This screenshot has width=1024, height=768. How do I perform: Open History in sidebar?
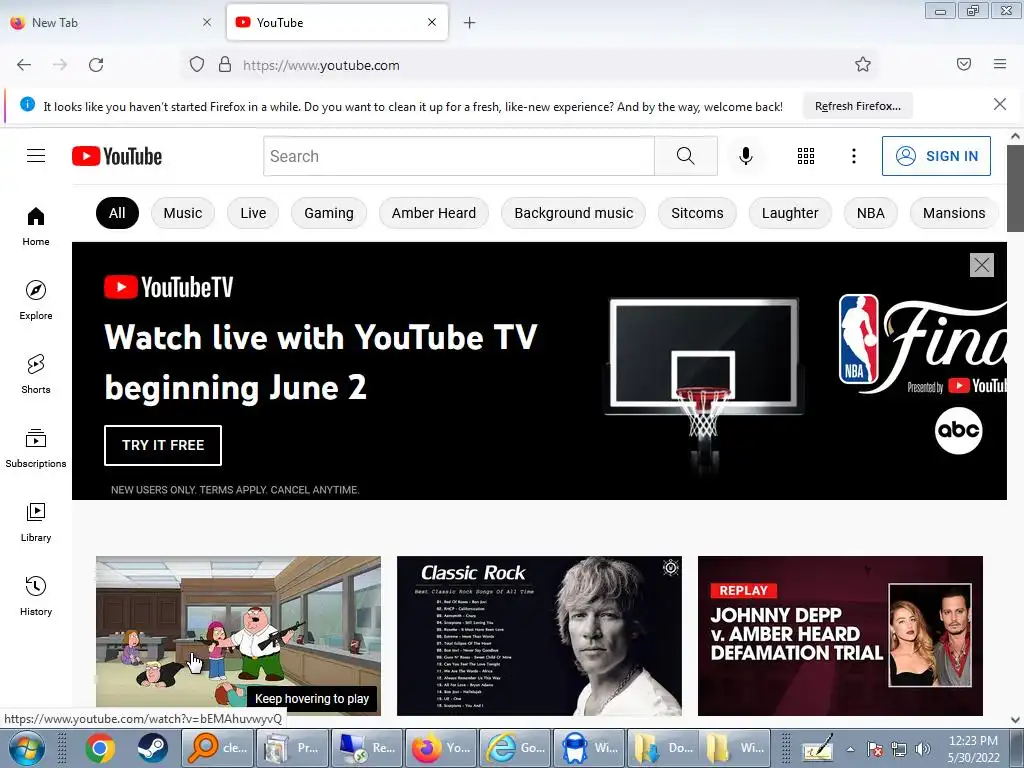[x=36, y=596]
